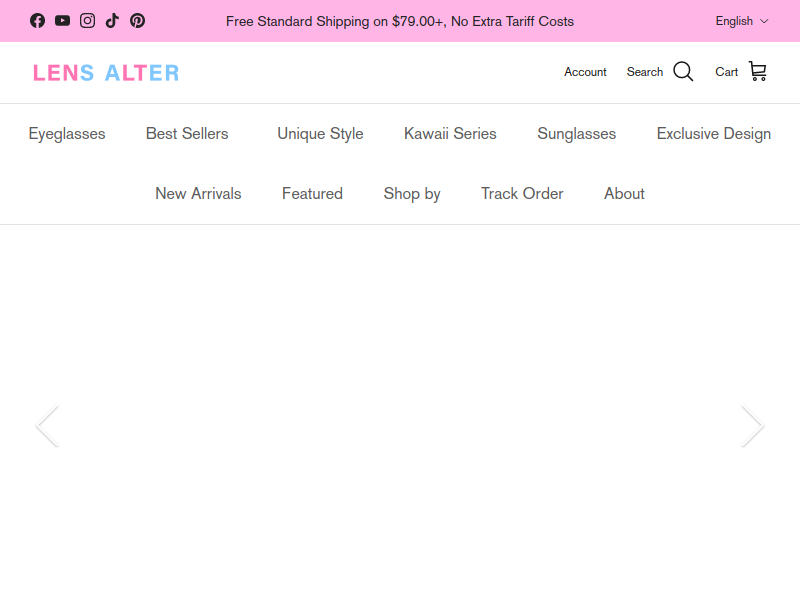Open the About menu item
The width and height of the screenshot is (800, 600).
(x=624, y=194)
